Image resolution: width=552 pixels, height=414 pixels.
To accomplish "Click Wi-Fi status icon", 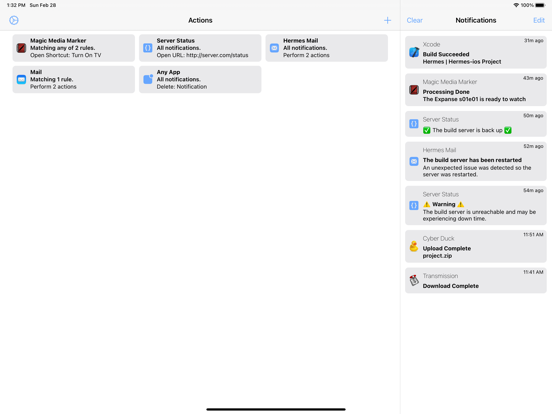I will (516, 5).
